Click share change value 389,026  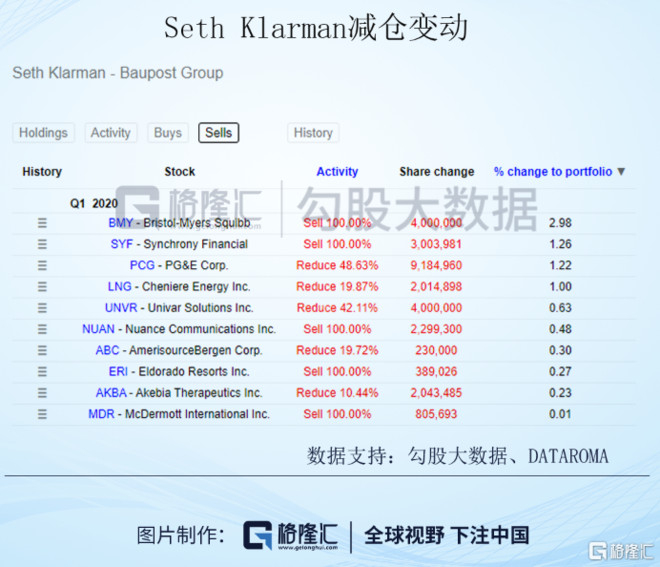[436, 371]
